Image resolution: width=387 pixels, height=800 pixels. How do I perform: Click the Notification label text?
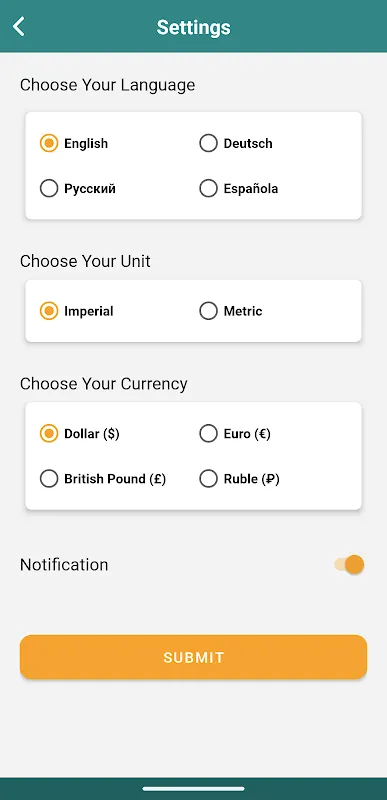point(64,565)
